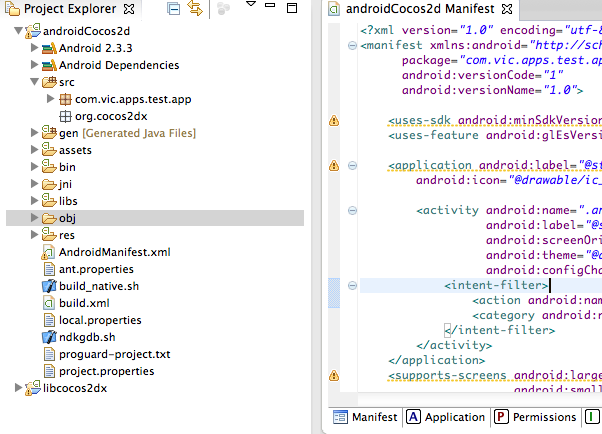Expand the res folder
The image size is (602, 434).
34,234
